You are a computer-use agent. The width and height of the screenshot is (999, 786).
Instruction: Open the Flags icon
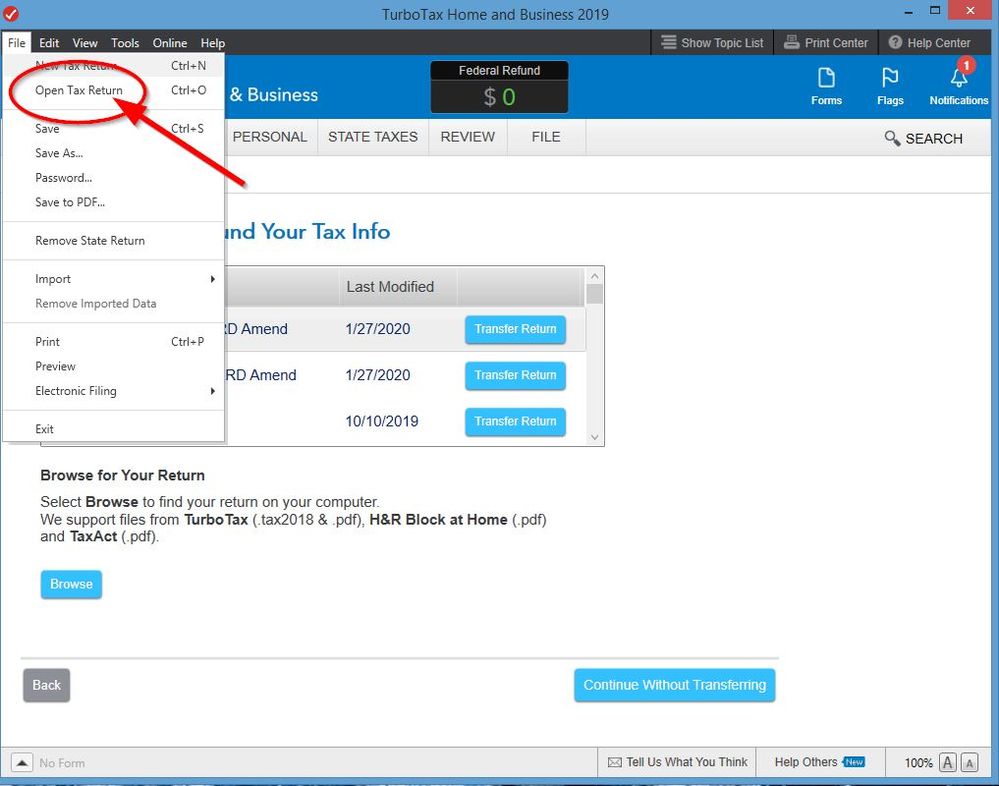point(889,86)
